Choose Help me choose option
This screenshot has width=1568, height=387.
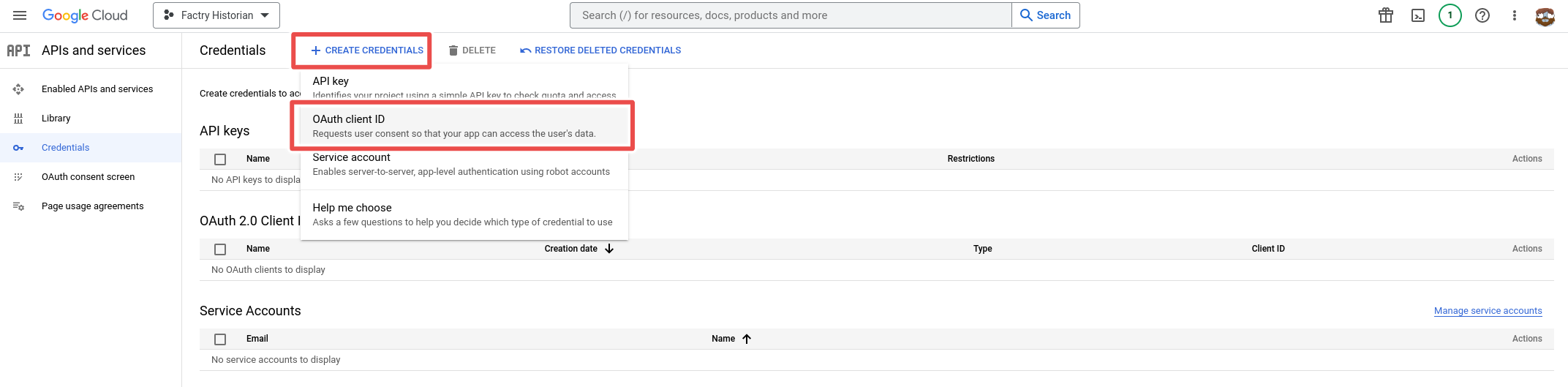pyautogui.click(x=464, y=214)
